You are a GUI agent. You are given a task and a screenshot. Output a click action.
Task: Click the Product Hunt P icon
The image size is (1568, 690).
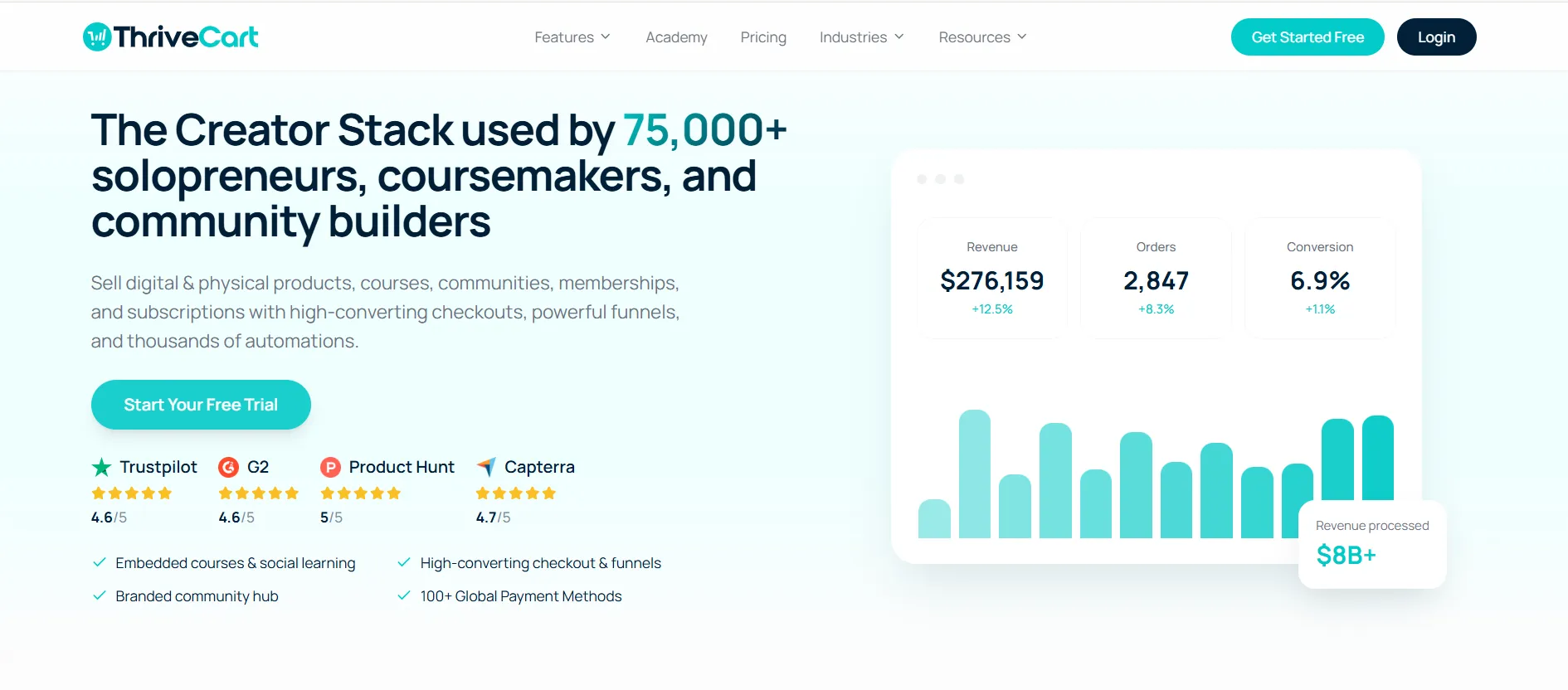(x=330, y=467)
